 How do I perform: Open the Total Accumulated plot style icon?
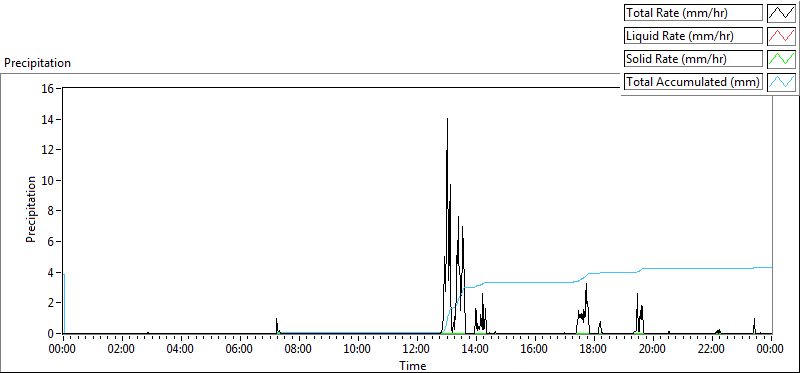(x=781, y=82)
